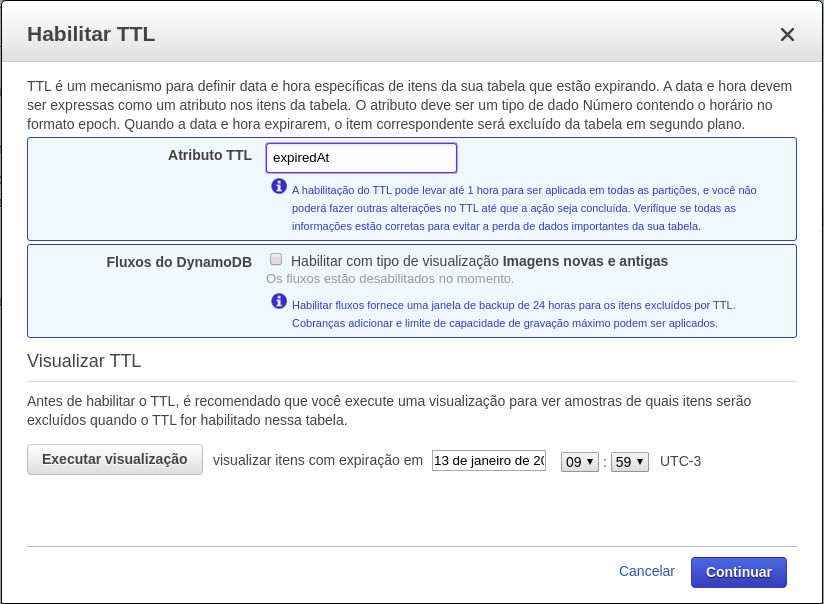The width and height of the screenshot is (824, 604).
Task: Click Executar visualização button
Action: (x=115, y=459)
